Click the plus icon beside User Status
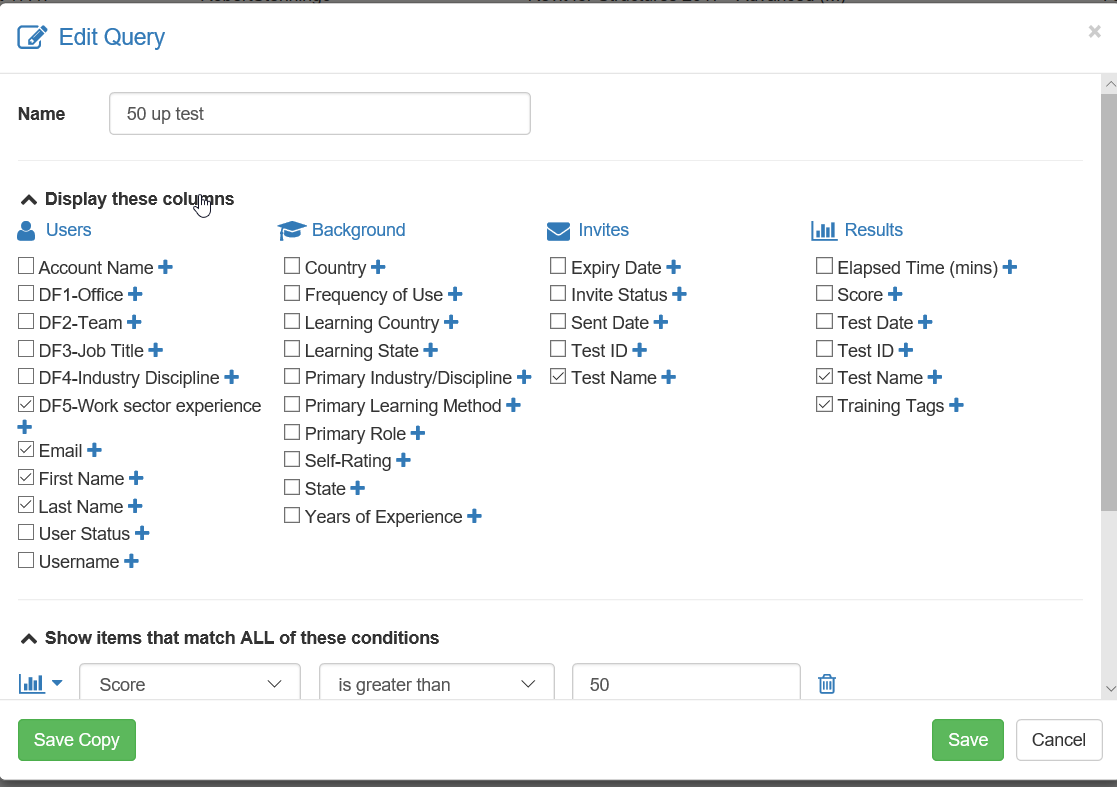The width and height of the screenshot is (1117, 787). (142, 533)
